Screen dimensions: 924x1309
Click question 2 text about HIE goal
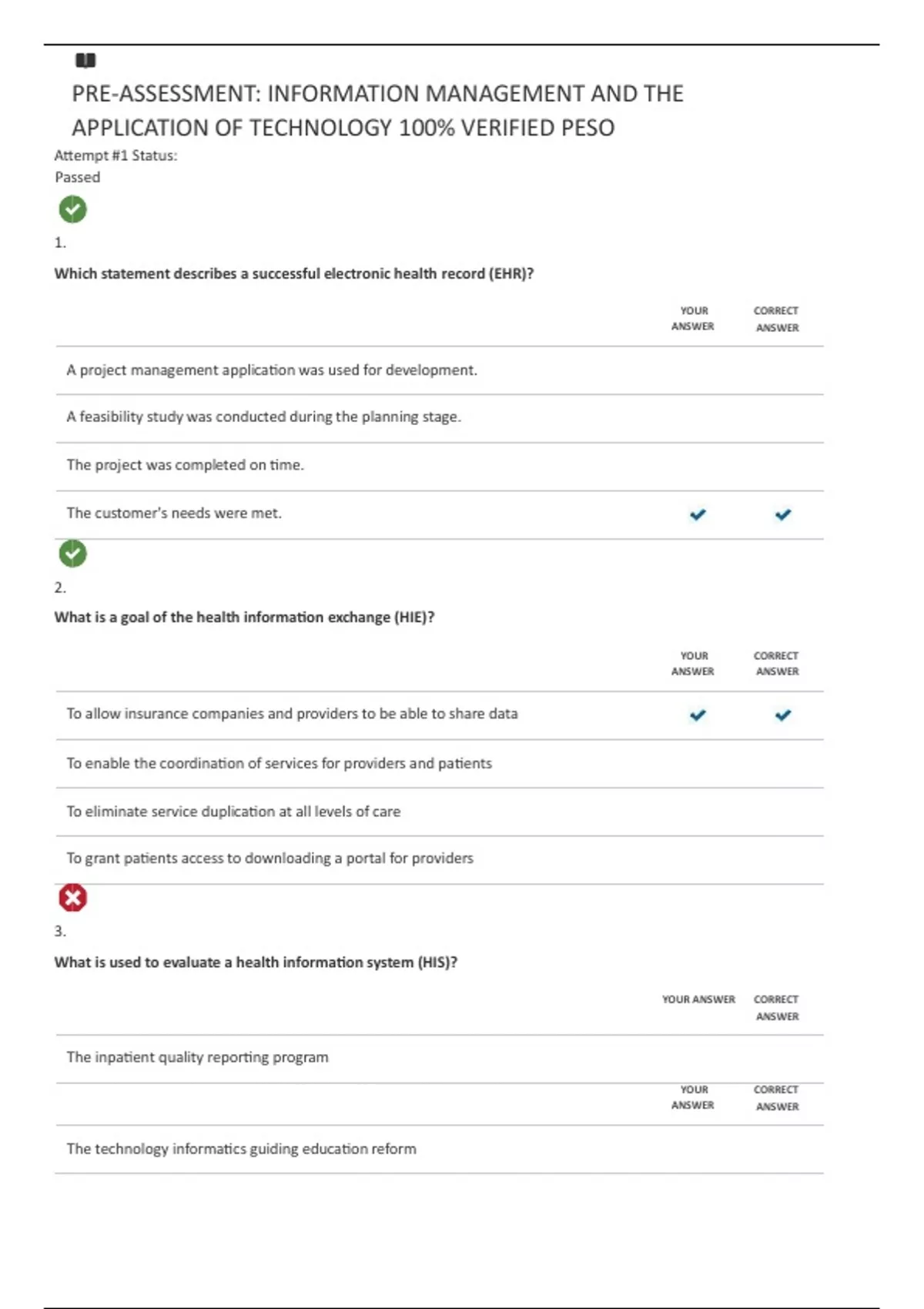coord(244,618)
